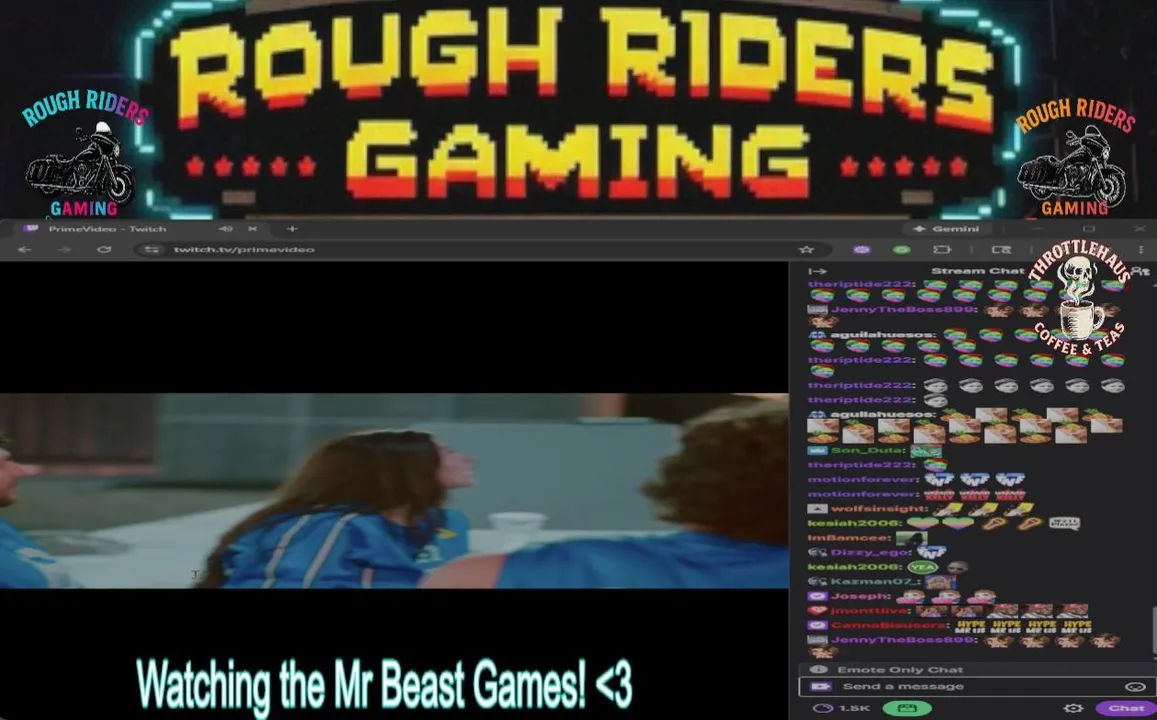Screen dimensions: 1157x720
Task: Open the channel points balance 1.5K
Action: (842, 708)
